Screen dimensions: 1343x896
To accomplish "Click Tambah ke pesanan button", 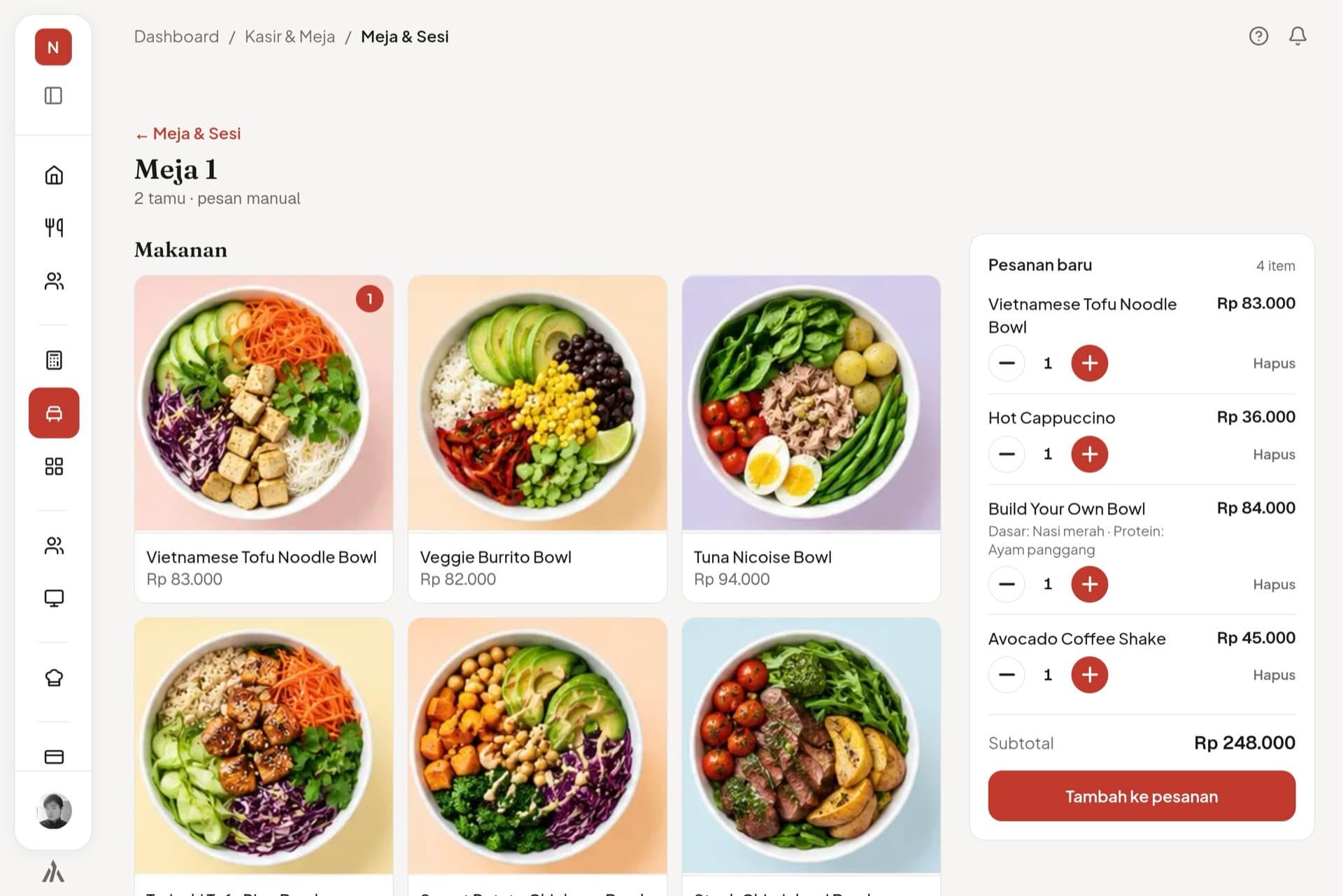I will point(1142,796).
